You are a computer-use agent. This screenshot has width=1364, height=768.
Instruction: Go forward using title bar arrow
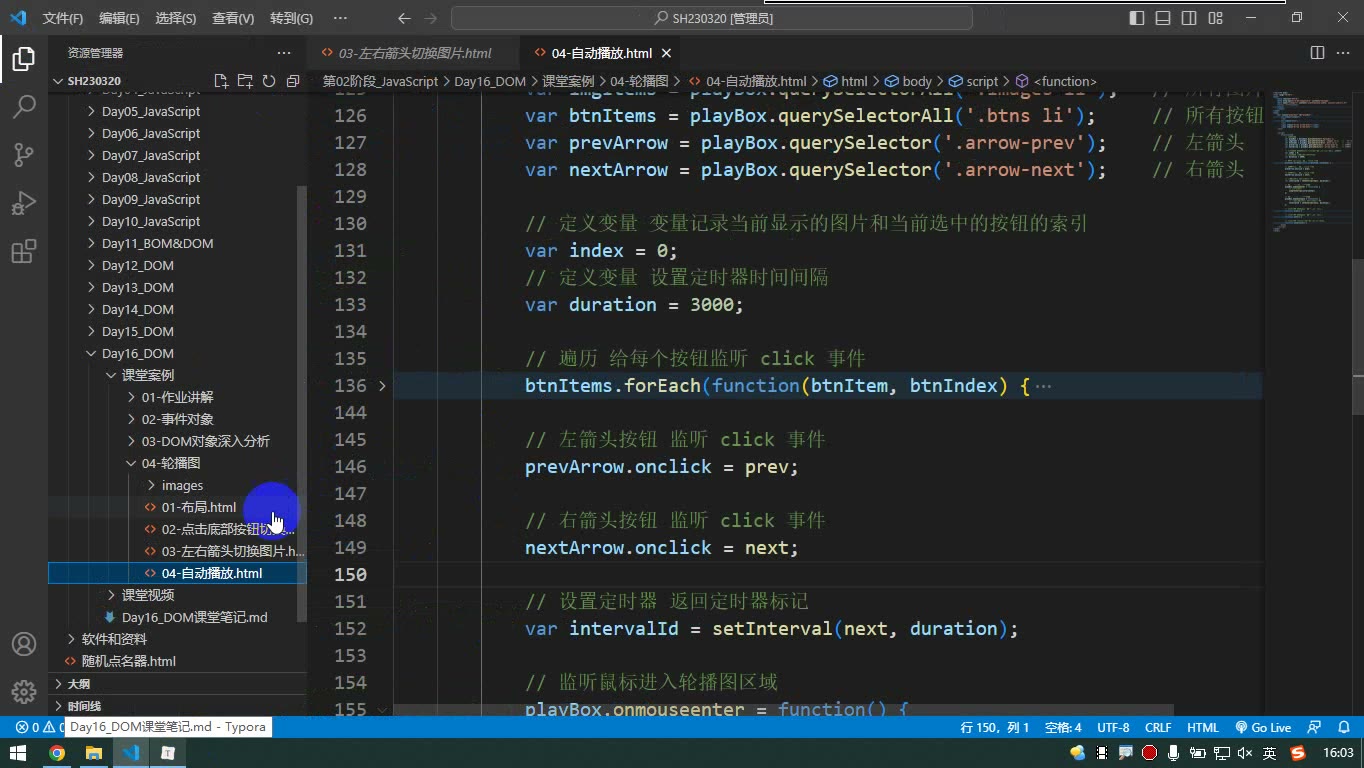pyautogui.click(x=431, y=18)
